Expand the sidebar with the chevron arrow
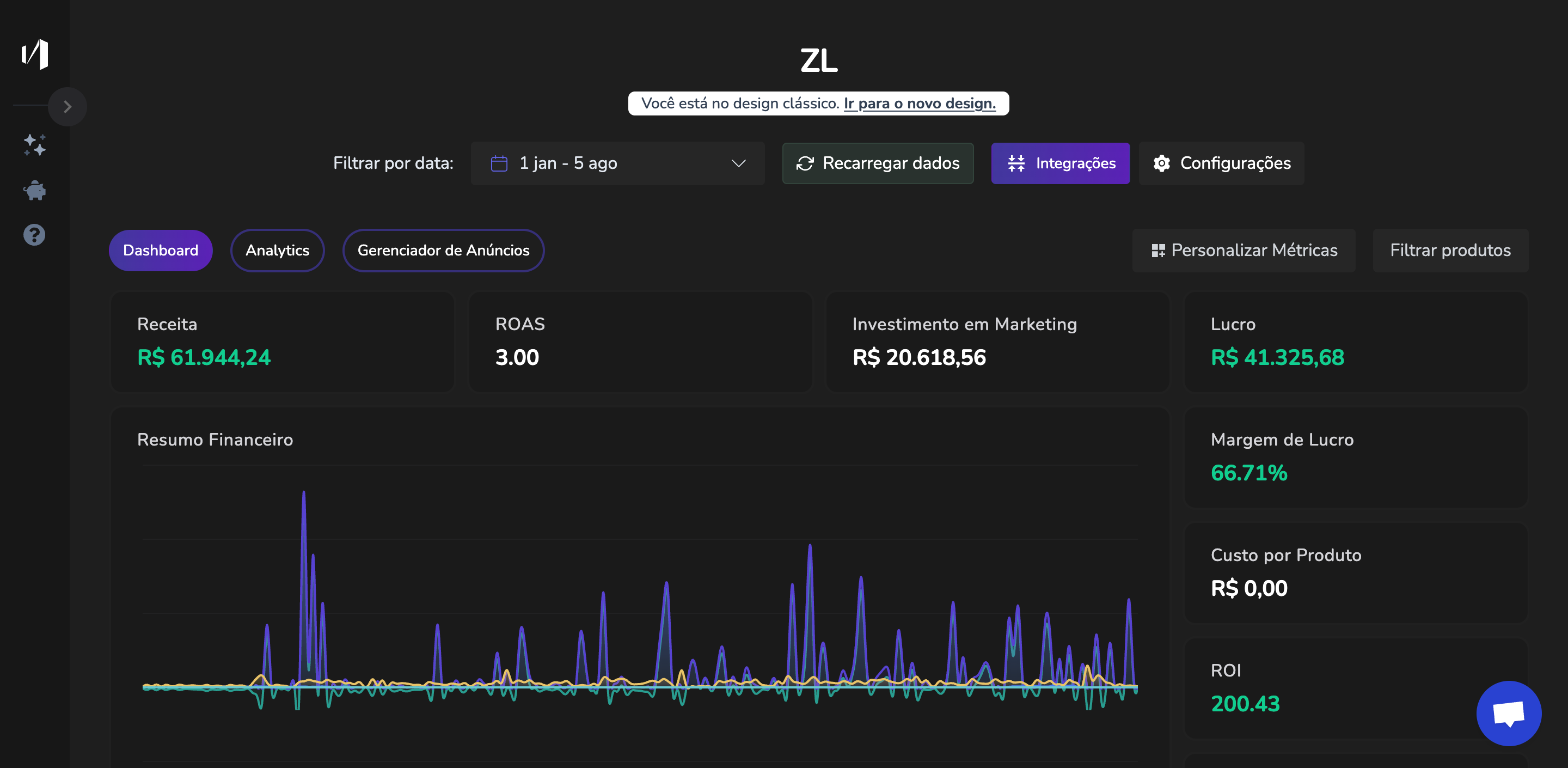This screenshot has height=768, width=1568. [67, 106]
